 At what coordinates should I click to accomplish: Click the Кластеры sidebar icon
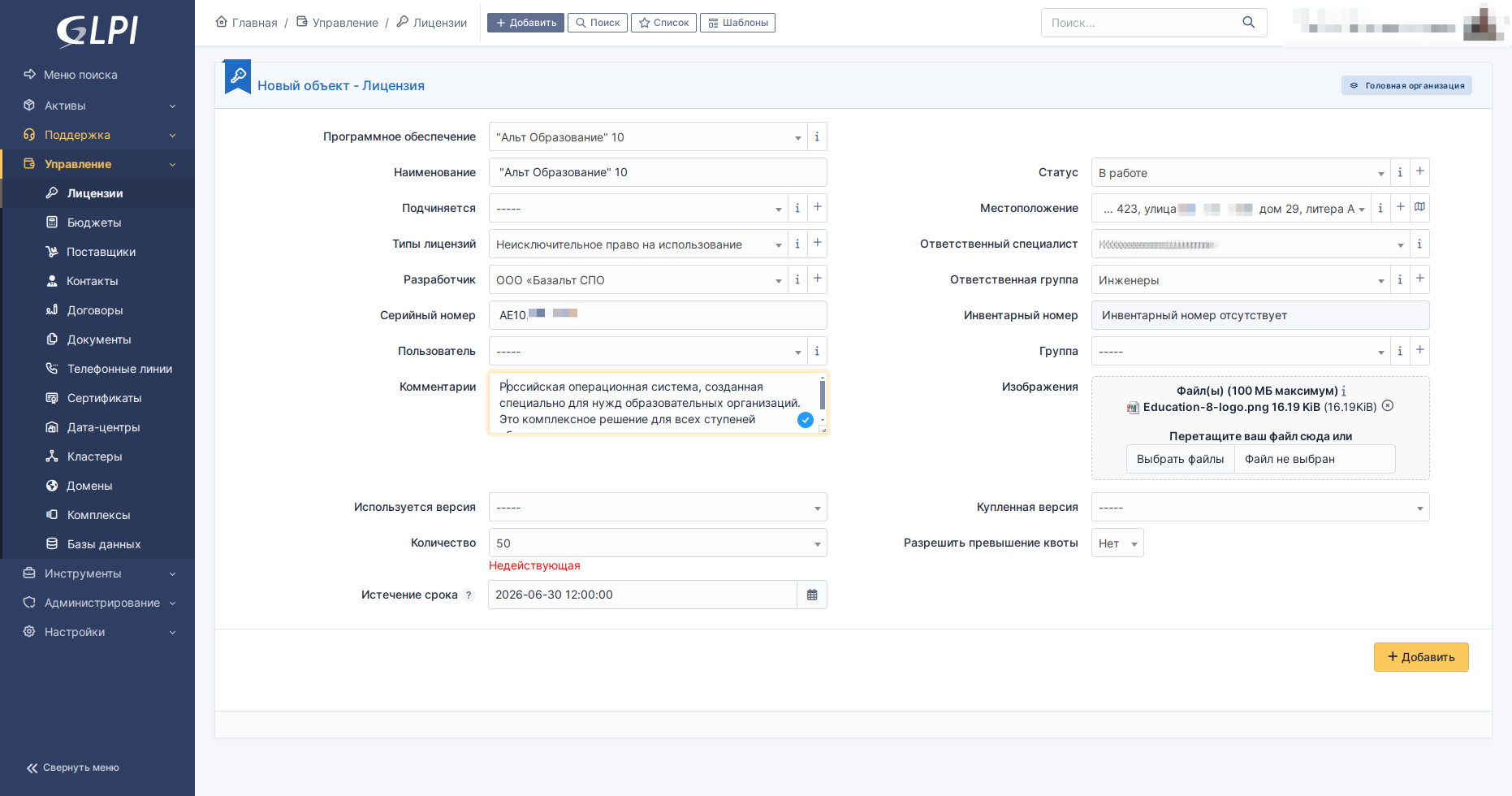[x=52, y=456]
